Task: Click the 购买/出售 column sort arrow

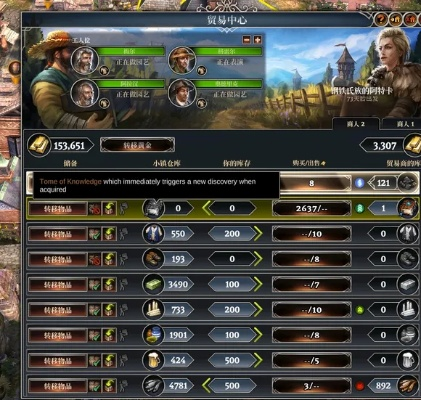Action: pyautogui.click(x=323, y=163)
